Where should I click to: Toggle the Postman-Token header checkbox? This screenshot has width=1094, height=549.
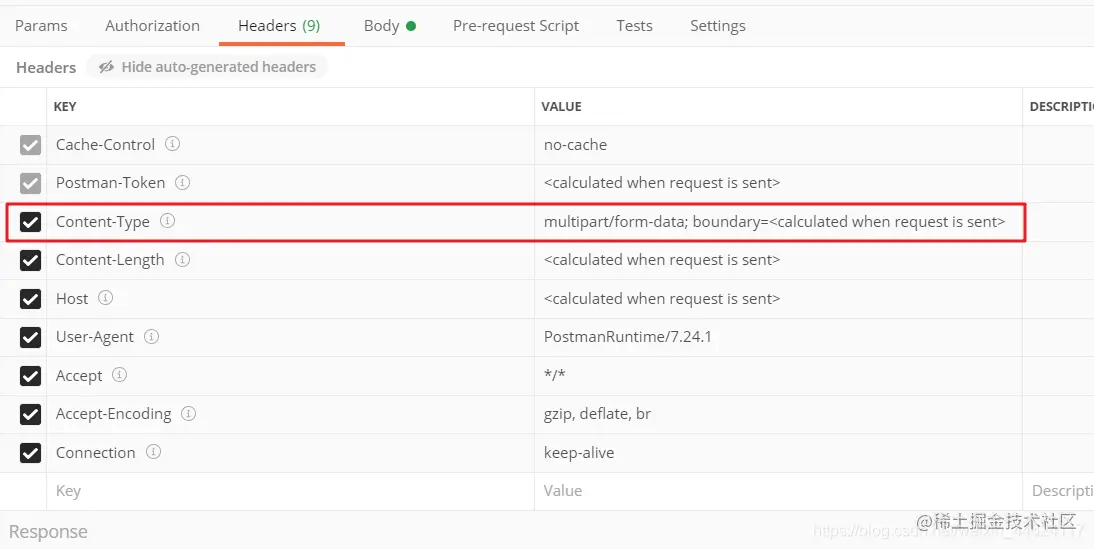point(31,183)
